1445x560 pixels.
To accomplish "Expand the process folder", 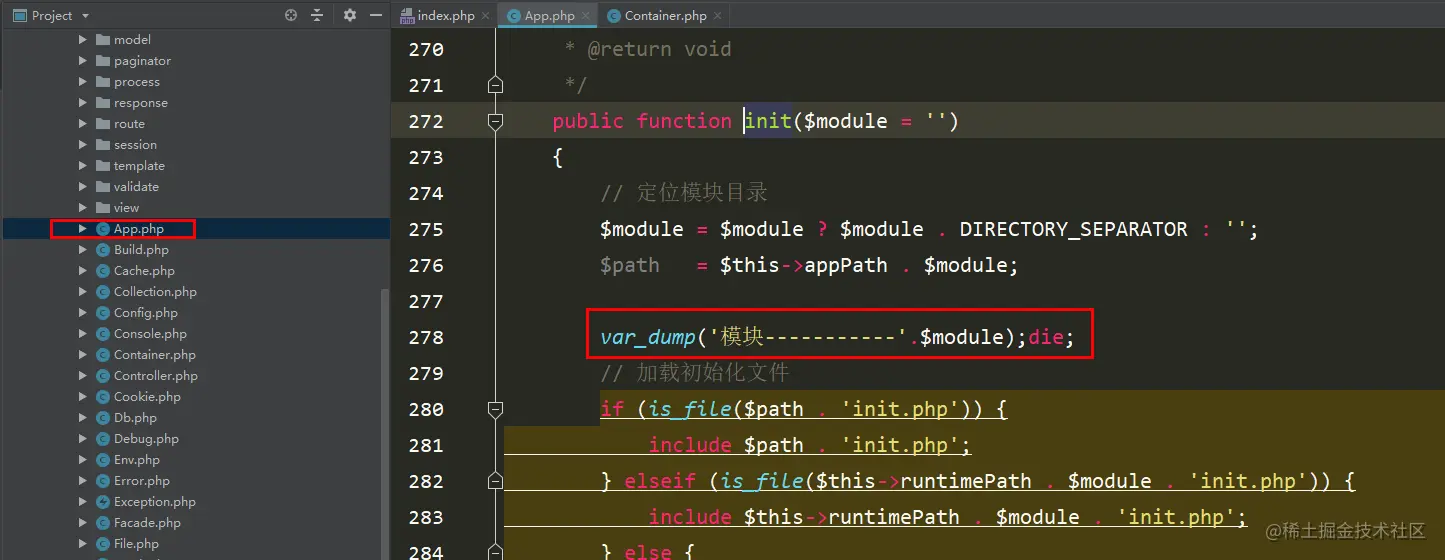I will [83, 82].
